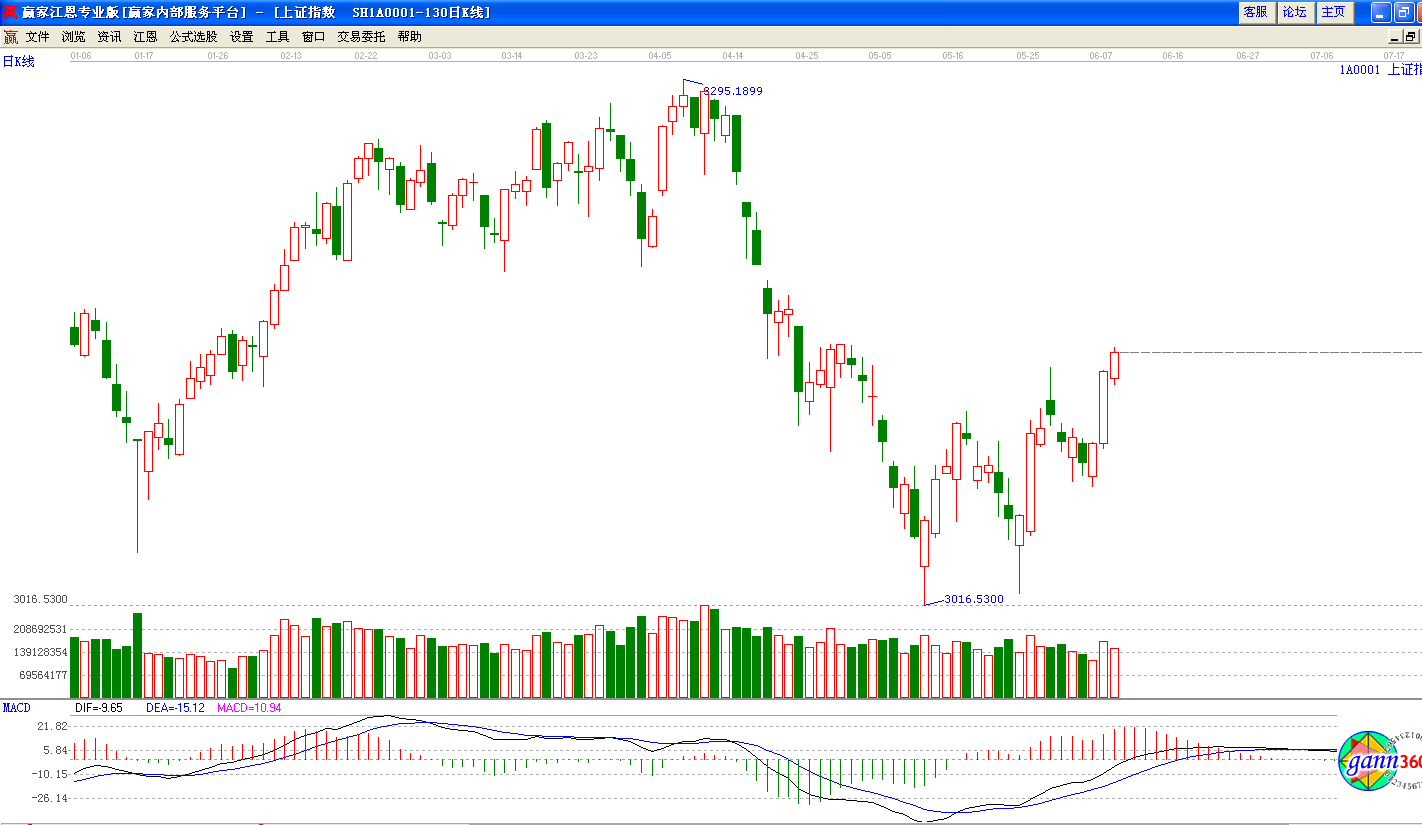Click the 主页 button in title bar

tap(1334, 12)
